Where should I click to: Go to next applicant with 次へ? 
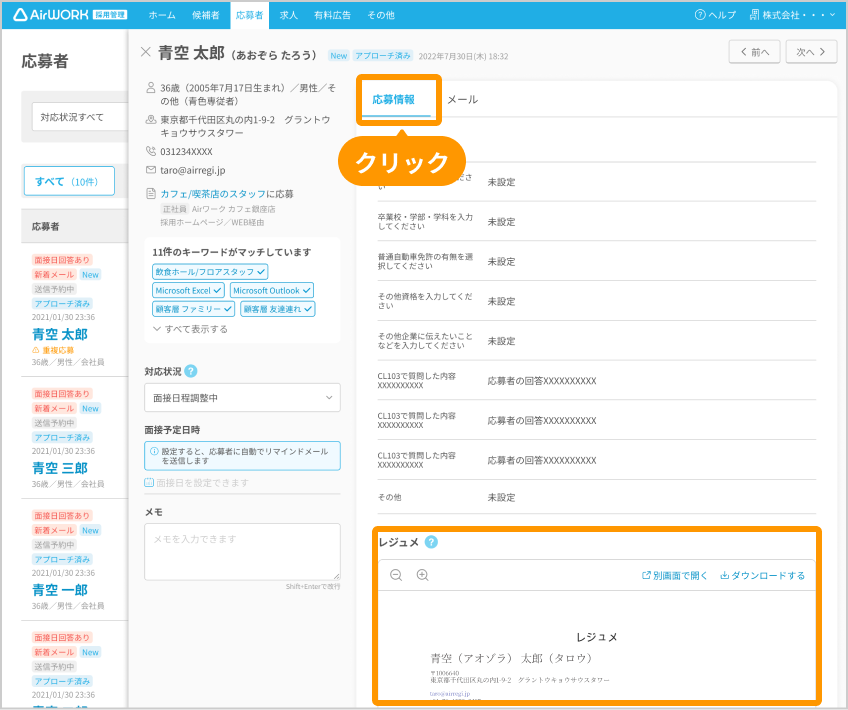(x=811, y=52)
